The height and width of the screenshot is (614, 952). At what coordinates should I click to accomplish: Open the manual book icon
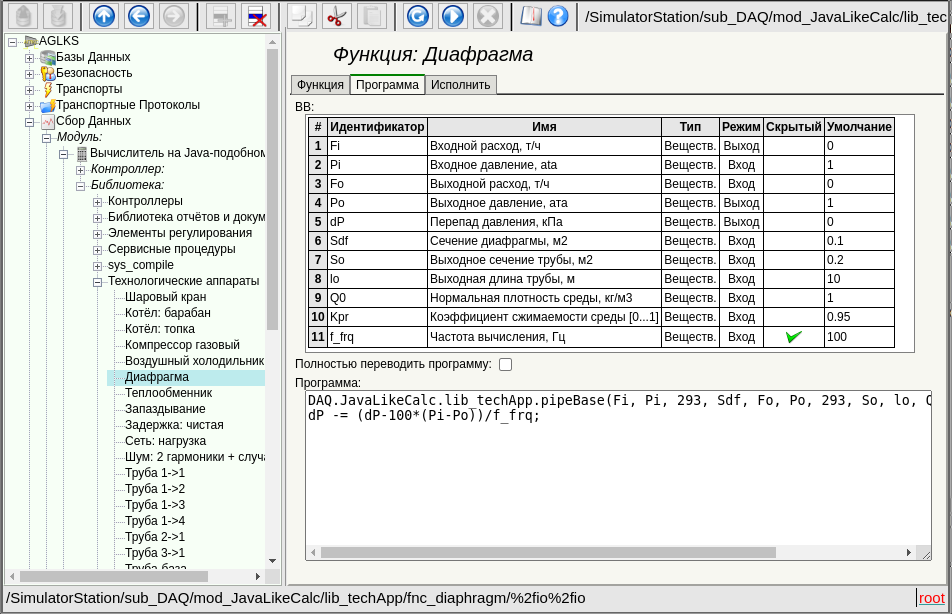pos(531,16)
